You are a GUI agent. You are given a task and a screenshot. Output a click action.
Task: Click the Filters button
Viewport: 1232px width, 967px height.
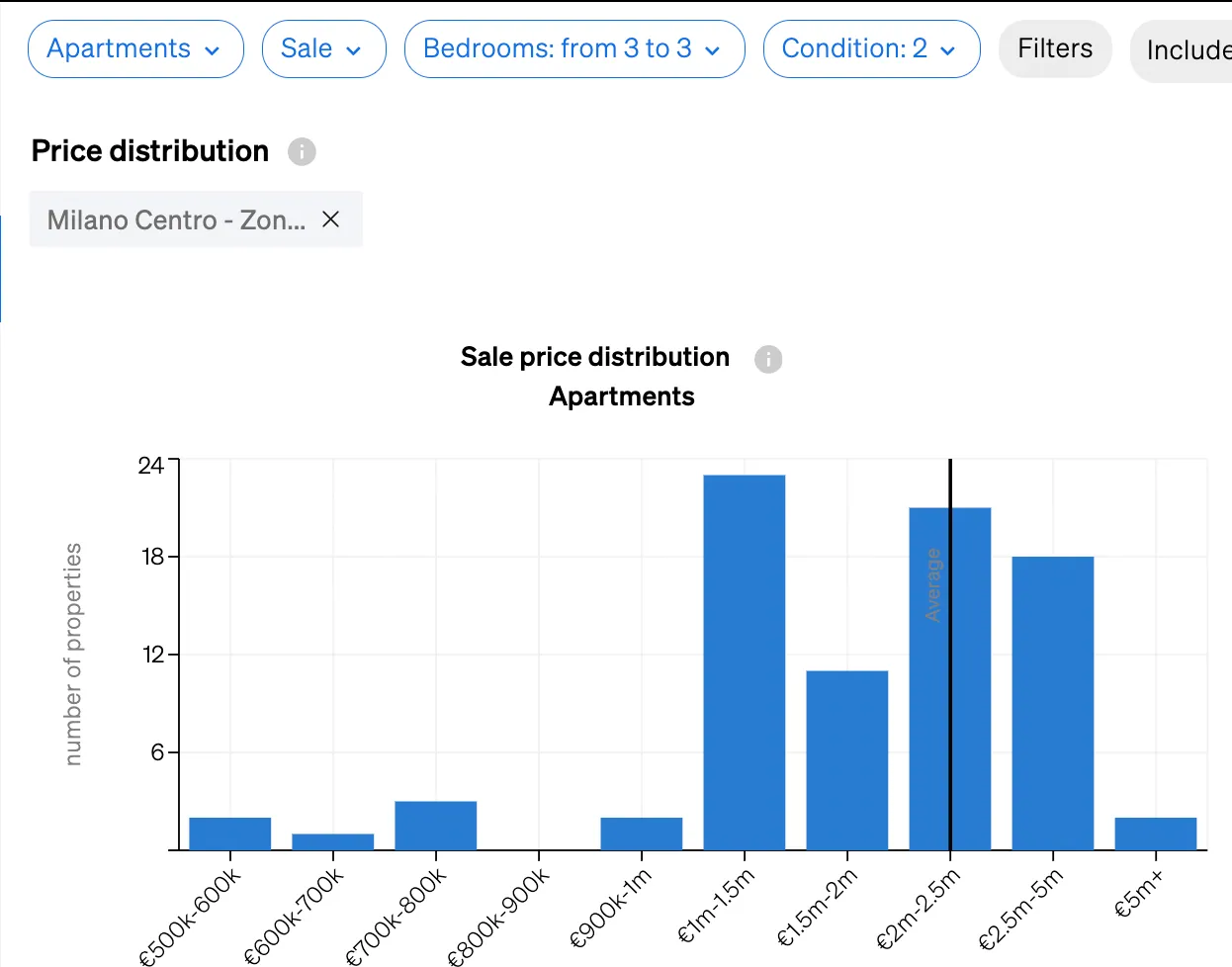click(1055, 48)
